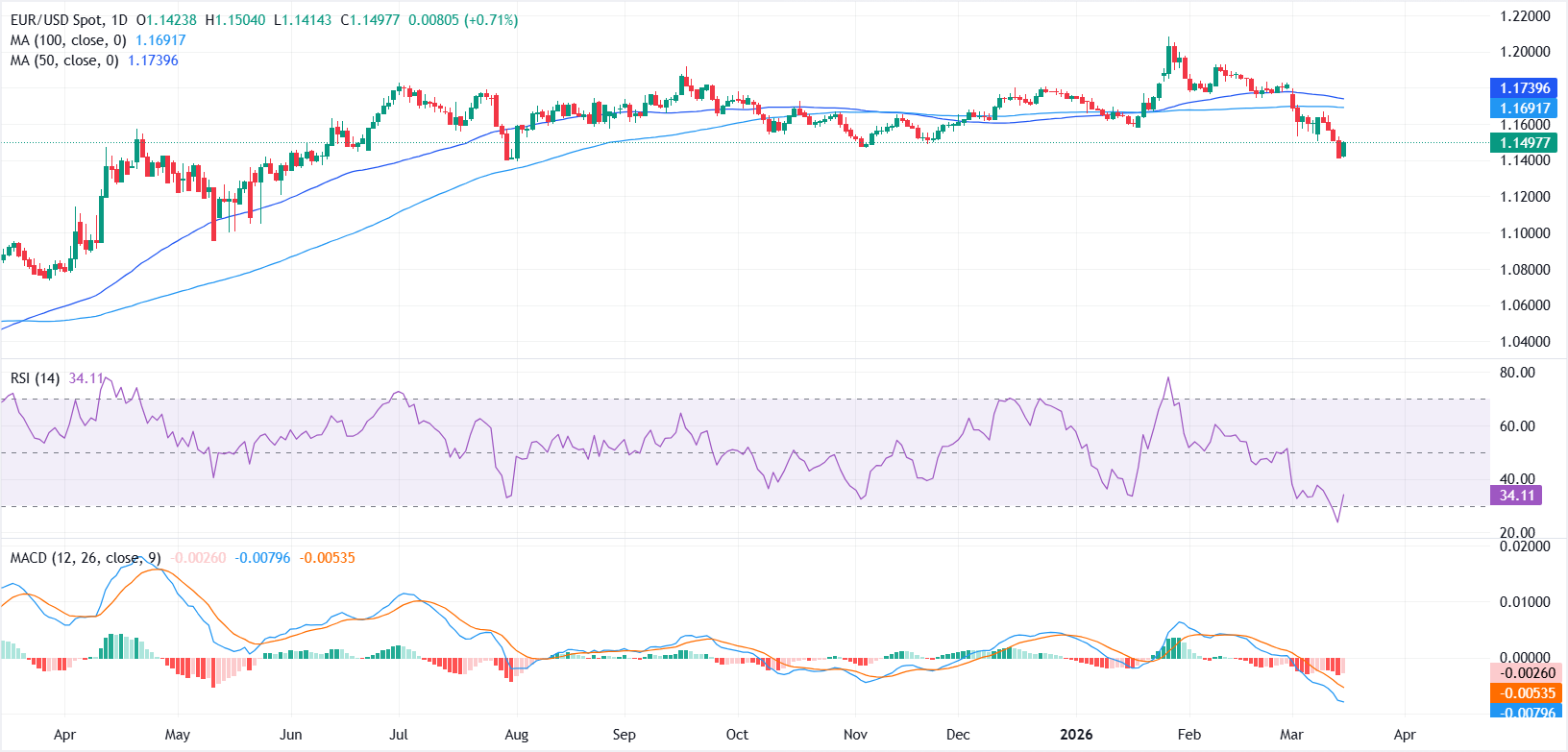1568x752 pixels.
Task: Click the EUR/USD Spot symbol title
Action: (56, 20)
